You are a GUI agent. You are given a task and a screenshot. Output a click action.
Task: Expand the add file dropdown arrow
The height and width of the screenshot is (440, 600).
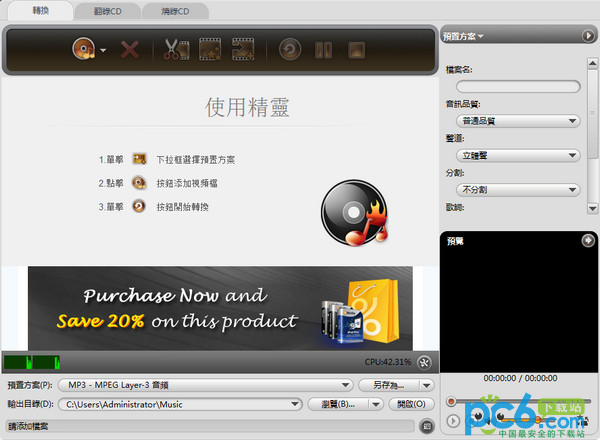103,50
